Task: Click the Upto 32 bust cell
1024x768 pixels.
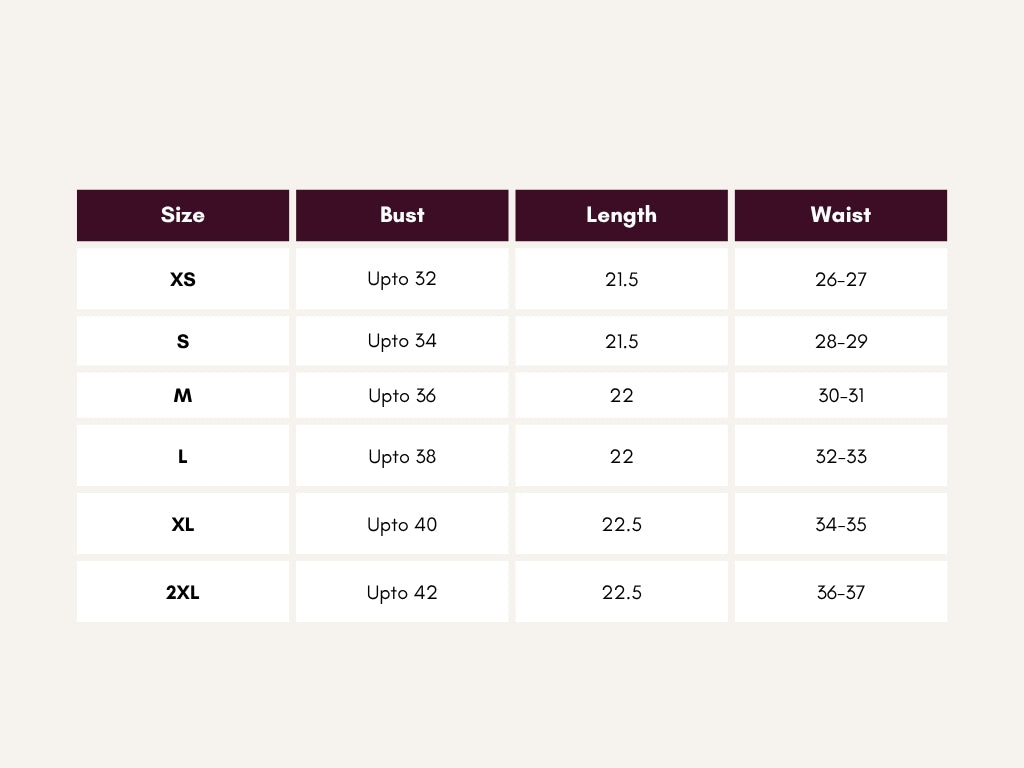Action: 402,279
